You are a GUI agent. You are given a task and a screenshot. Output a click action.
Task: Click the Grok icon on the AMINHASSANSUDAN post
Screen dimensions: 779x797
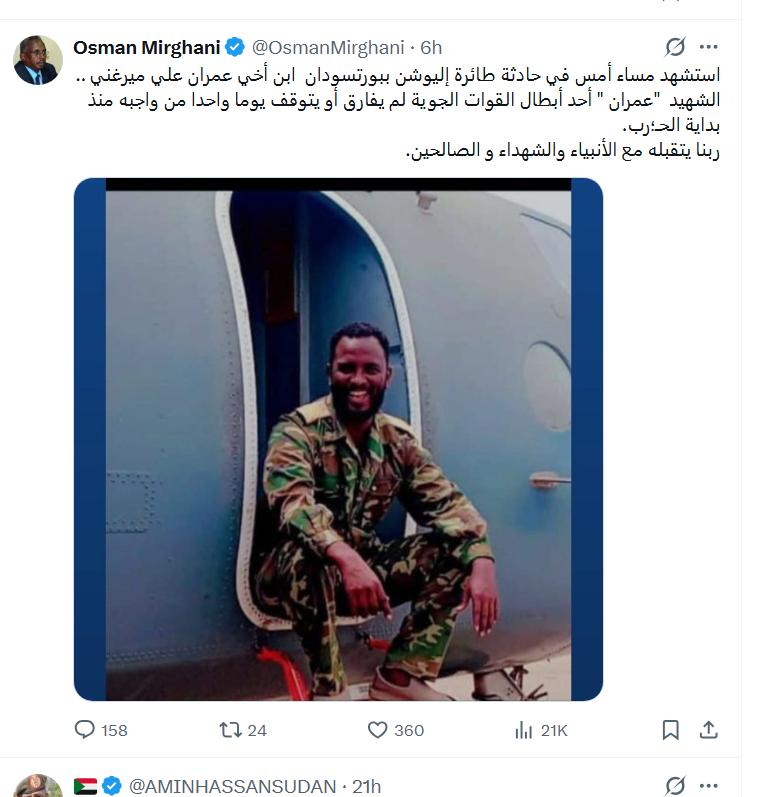point(675,786)
